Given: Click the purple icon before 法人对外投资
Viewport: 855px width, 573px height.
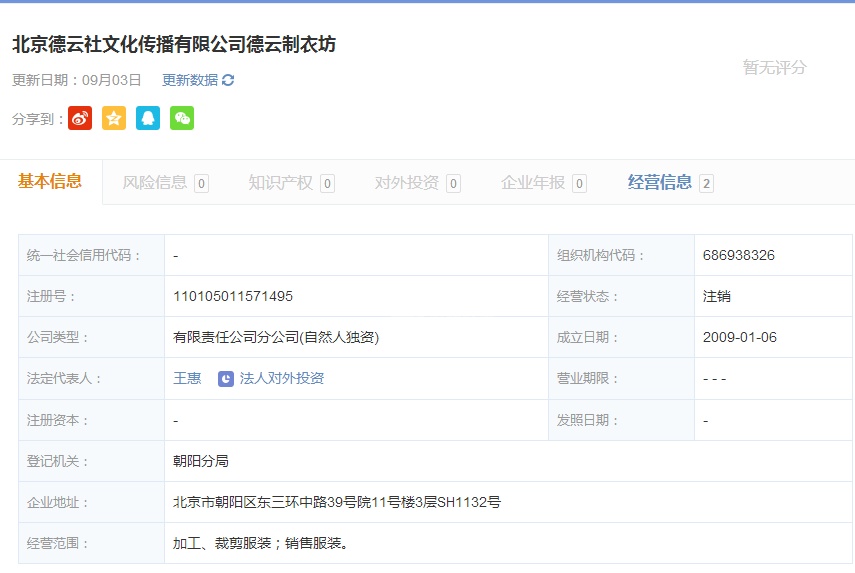Looking at the screenshot, I should tap(226, 379).
